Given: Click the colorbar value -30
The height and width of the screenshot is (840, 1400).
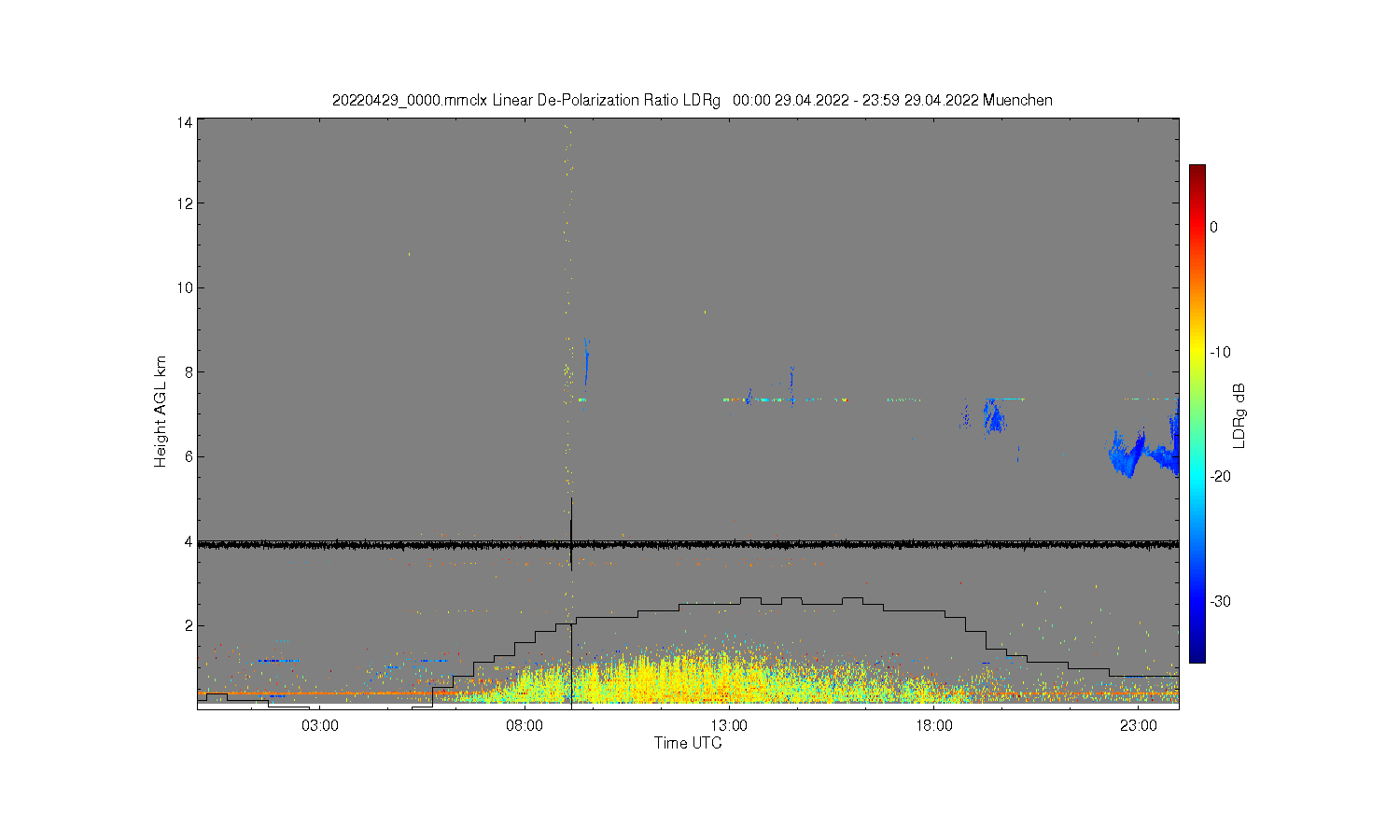Looking at the screenshot, I should point(1220,601).
